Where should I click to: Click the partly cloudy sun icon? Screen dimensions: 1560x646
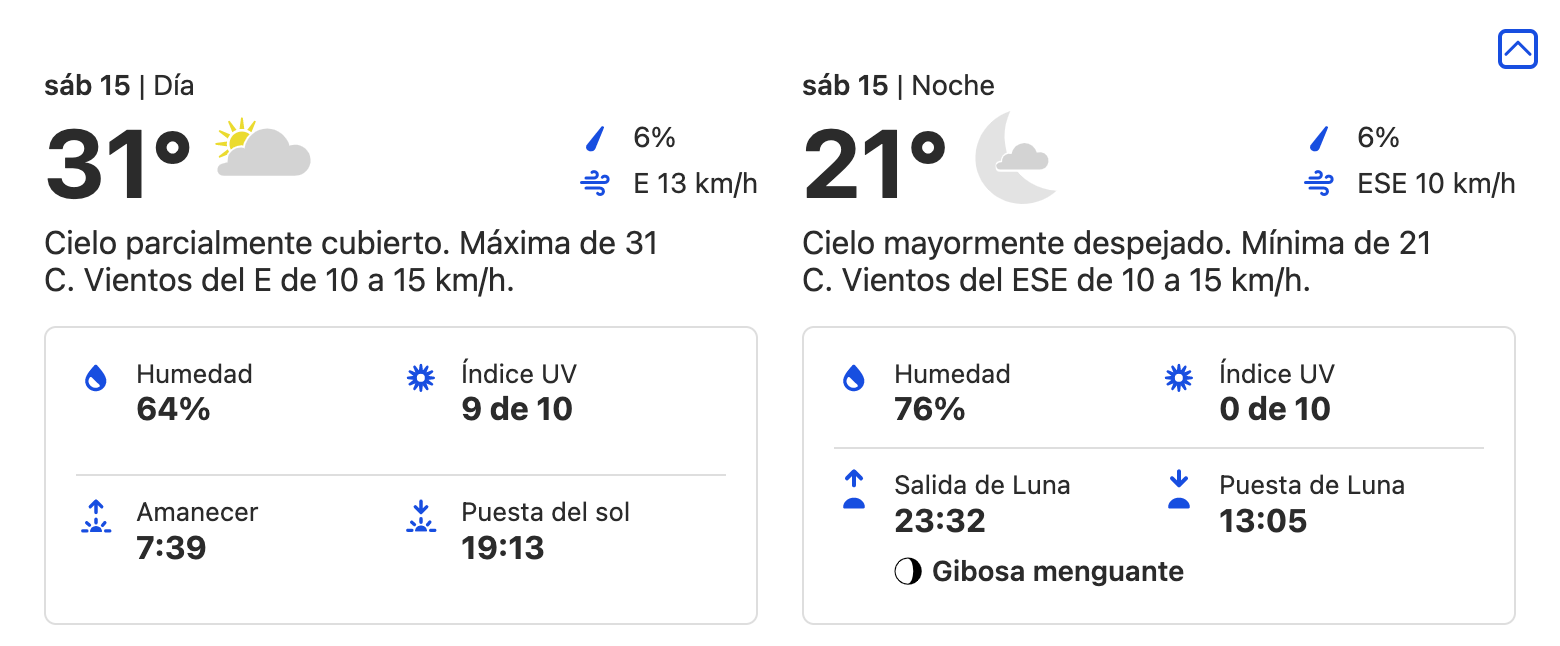(x=263, y=148)
